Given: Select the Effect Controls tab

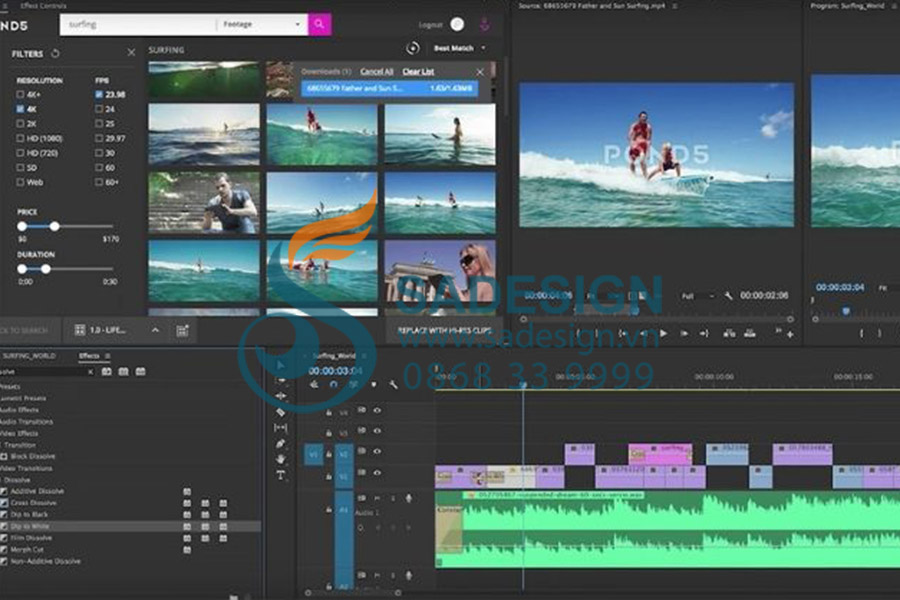Looking at the screenshot, I should (43, 6).
